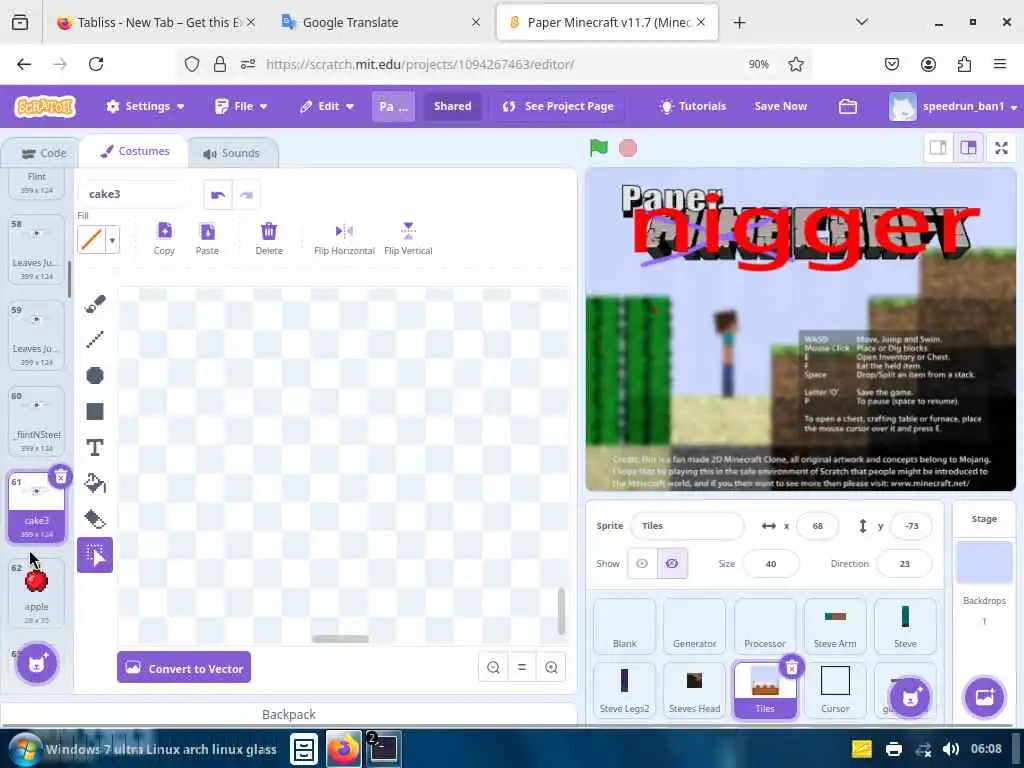Open the File menu
This screenshot has height=768, width=1024.
(x=241, y=106)
